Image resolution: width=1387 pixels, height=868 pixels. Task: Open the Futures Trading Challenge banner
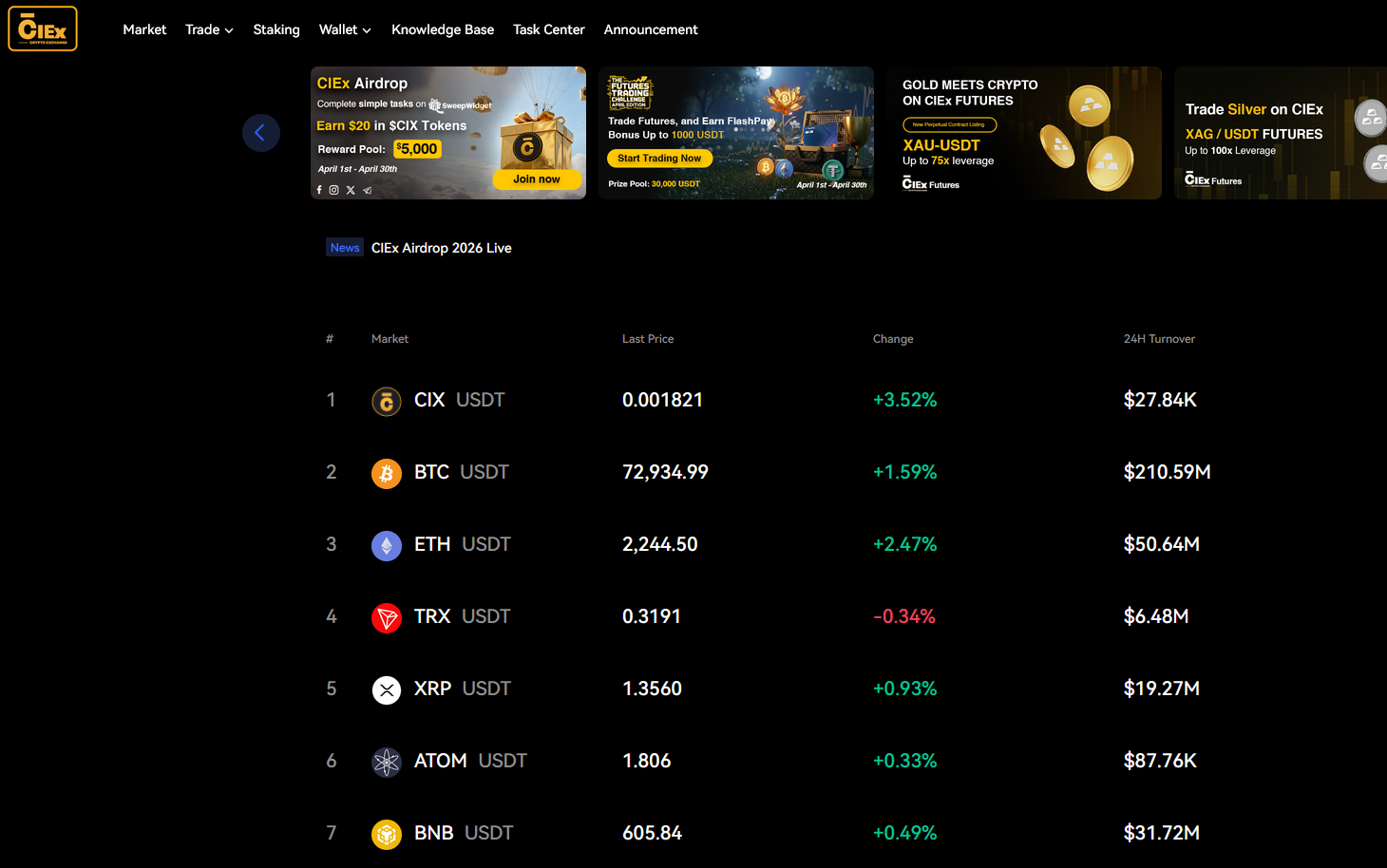point(736,133)
